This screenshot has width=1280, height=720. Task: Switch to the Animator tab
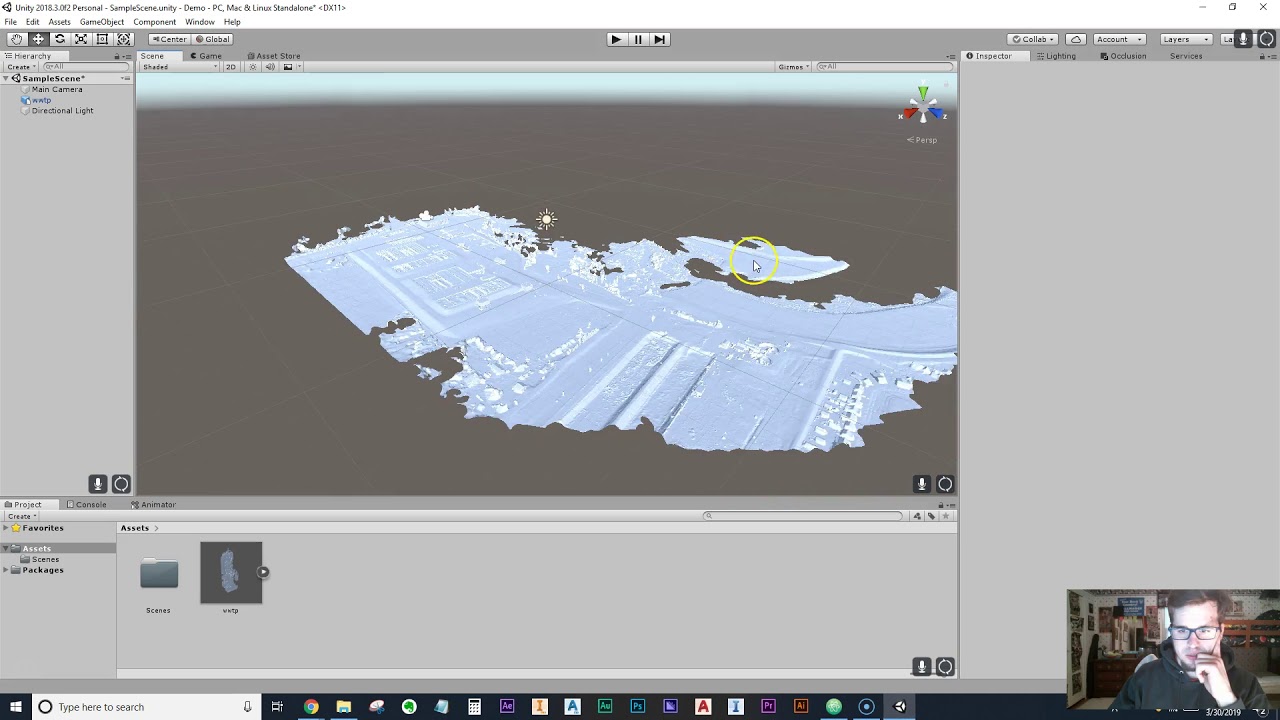coord(153,505)
